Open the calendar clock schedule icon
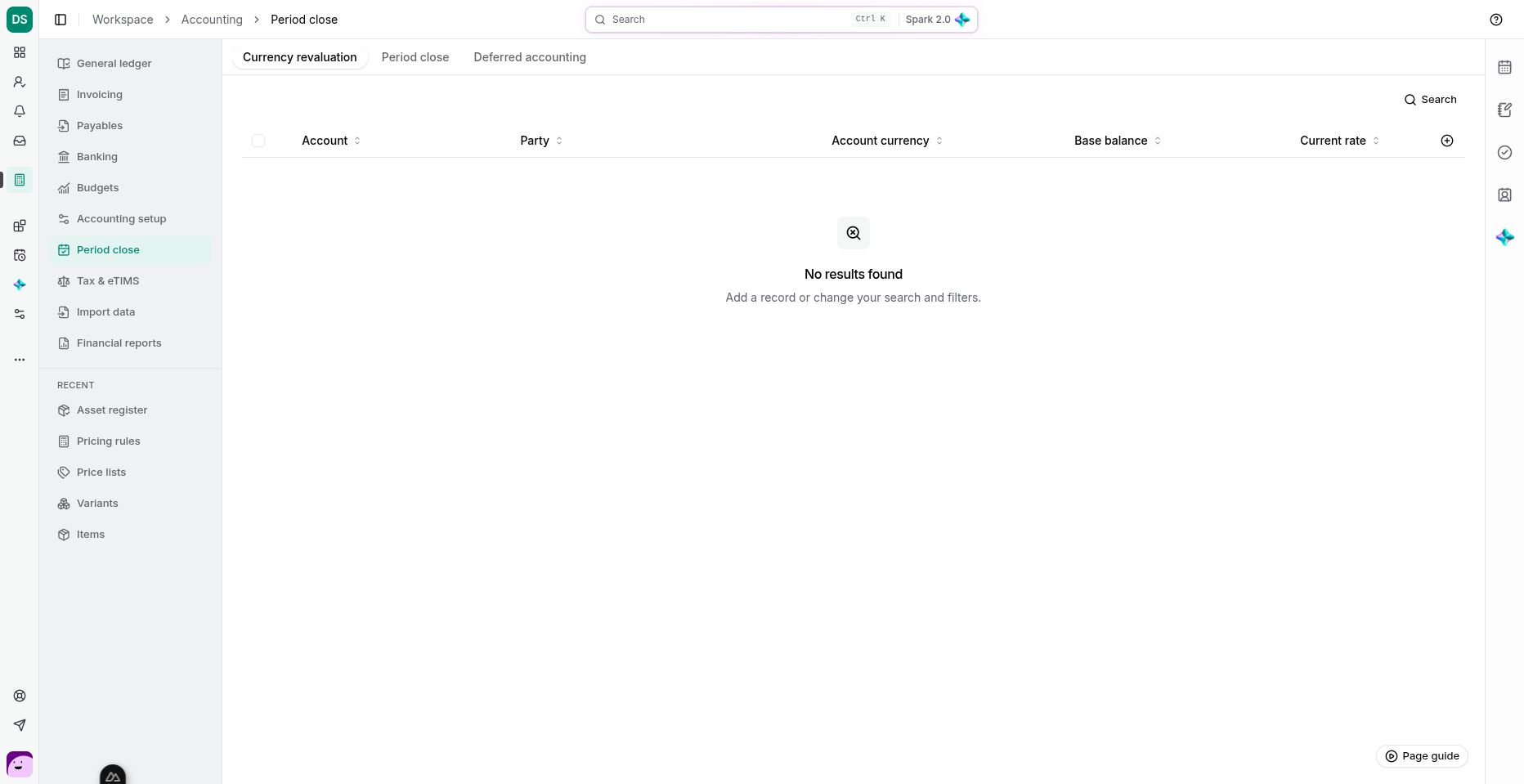Screen dimensions: 1524x784 20,255
